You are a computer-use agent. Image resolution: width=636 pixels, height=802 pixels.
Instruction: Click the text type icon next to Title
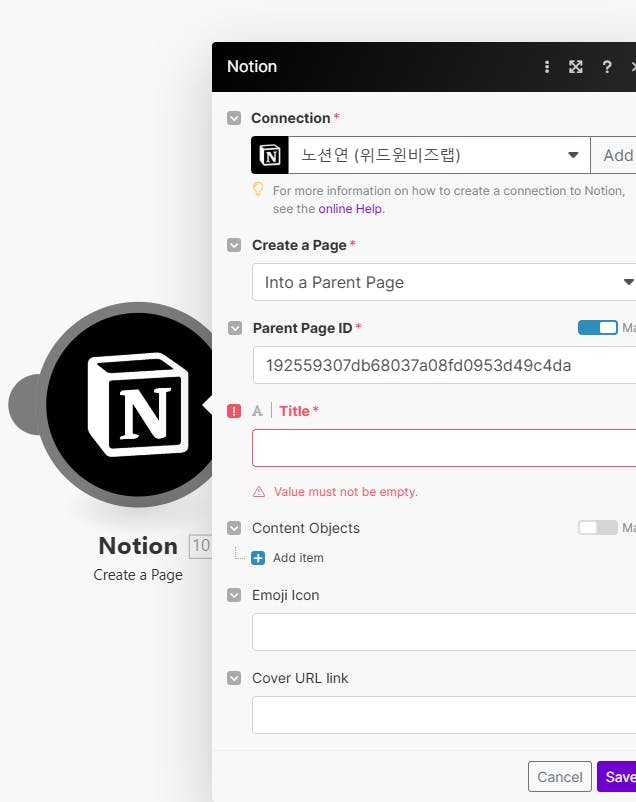pyautogui.click(x=257, y=411)
